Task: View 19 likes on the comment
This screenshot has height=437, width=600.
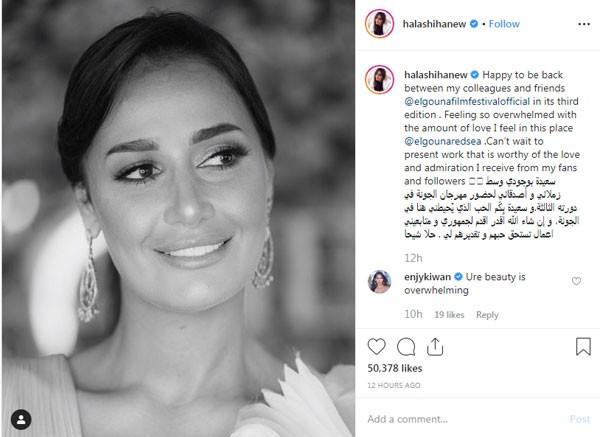Action: click(449, 315)
